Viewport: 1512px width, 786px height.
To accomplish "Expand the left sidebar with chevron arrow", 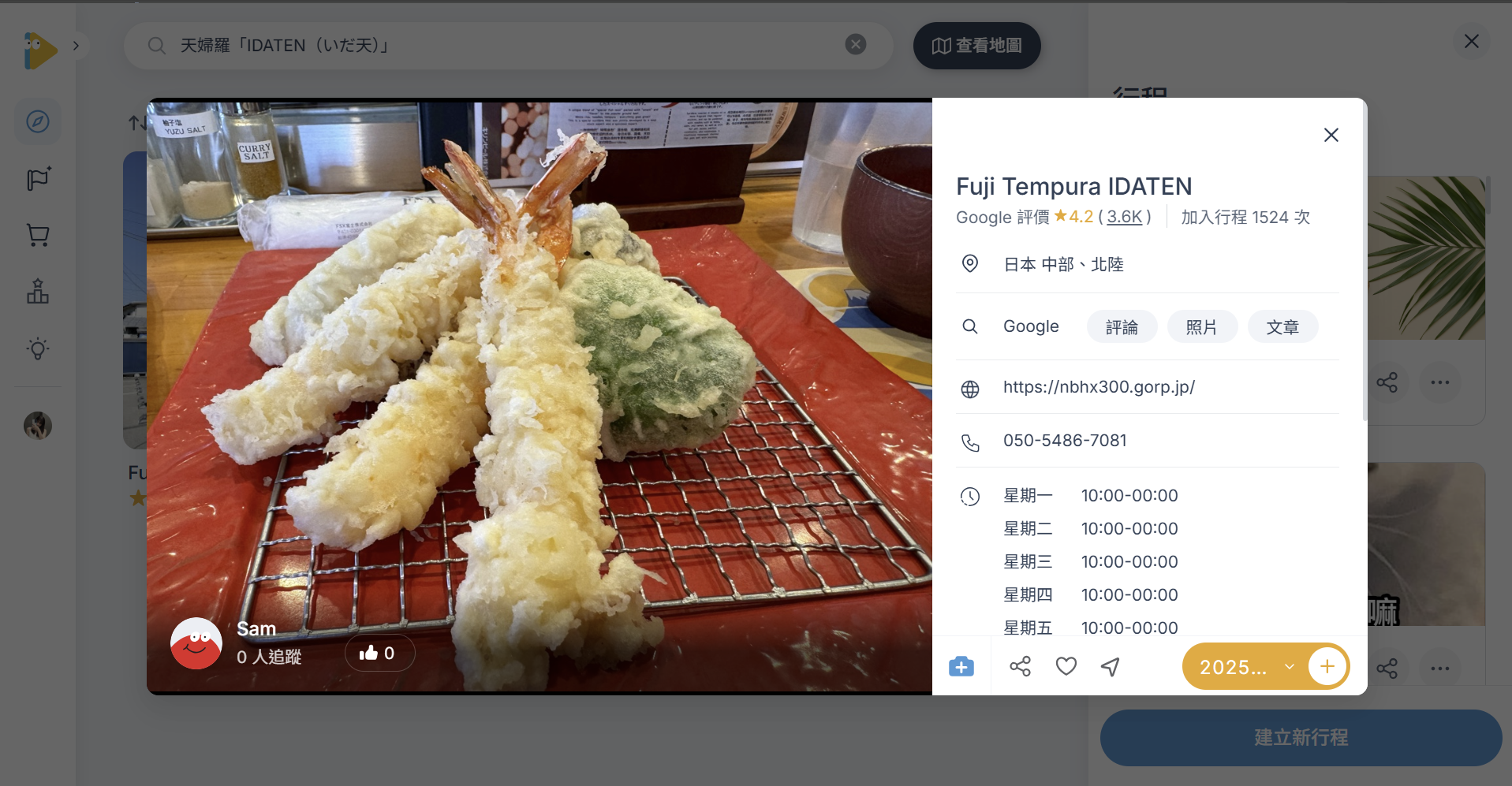I will [x=76, y=46].
